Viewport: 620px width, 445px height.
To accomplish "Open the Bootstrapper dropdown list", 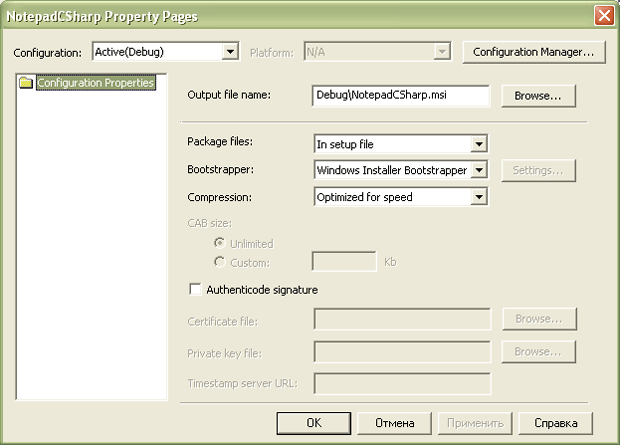I will tap(479, 171).
